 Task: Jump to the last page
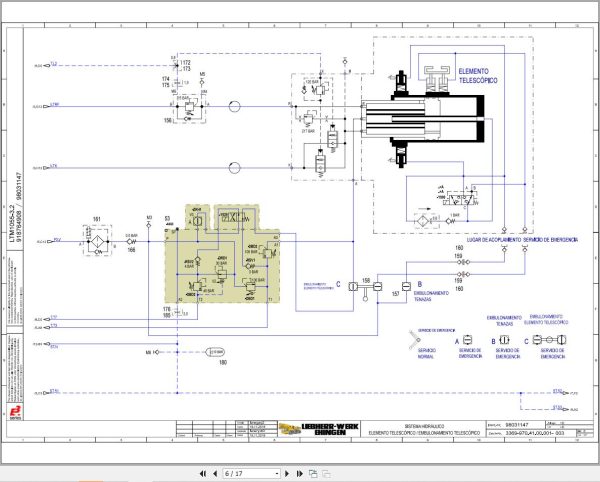click(300, 474)
